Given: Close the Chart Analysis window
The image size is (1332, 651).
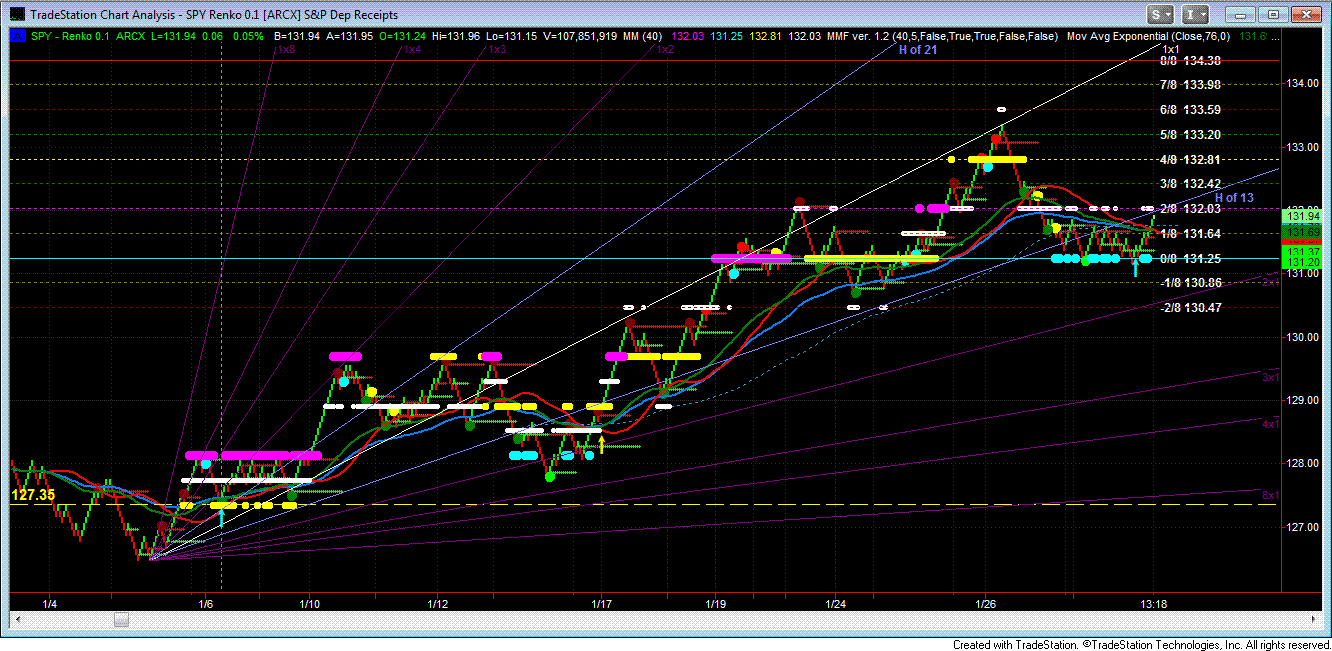Looking at the screenshot, I should click(x=1305, y=14).
